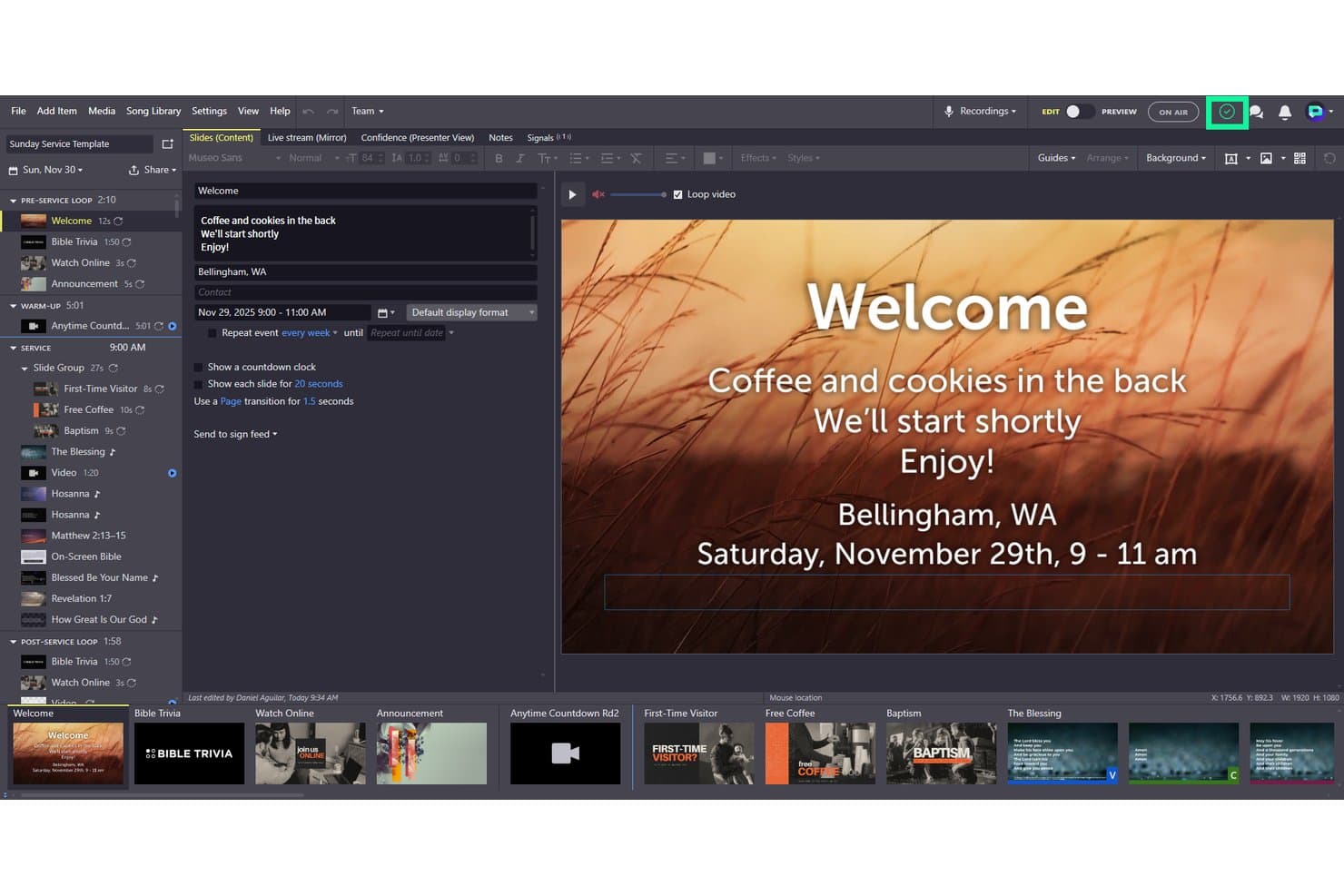Switch to the Live stream (Mirror) tab
1344x896 pixels.
click(x=307, y=138)
